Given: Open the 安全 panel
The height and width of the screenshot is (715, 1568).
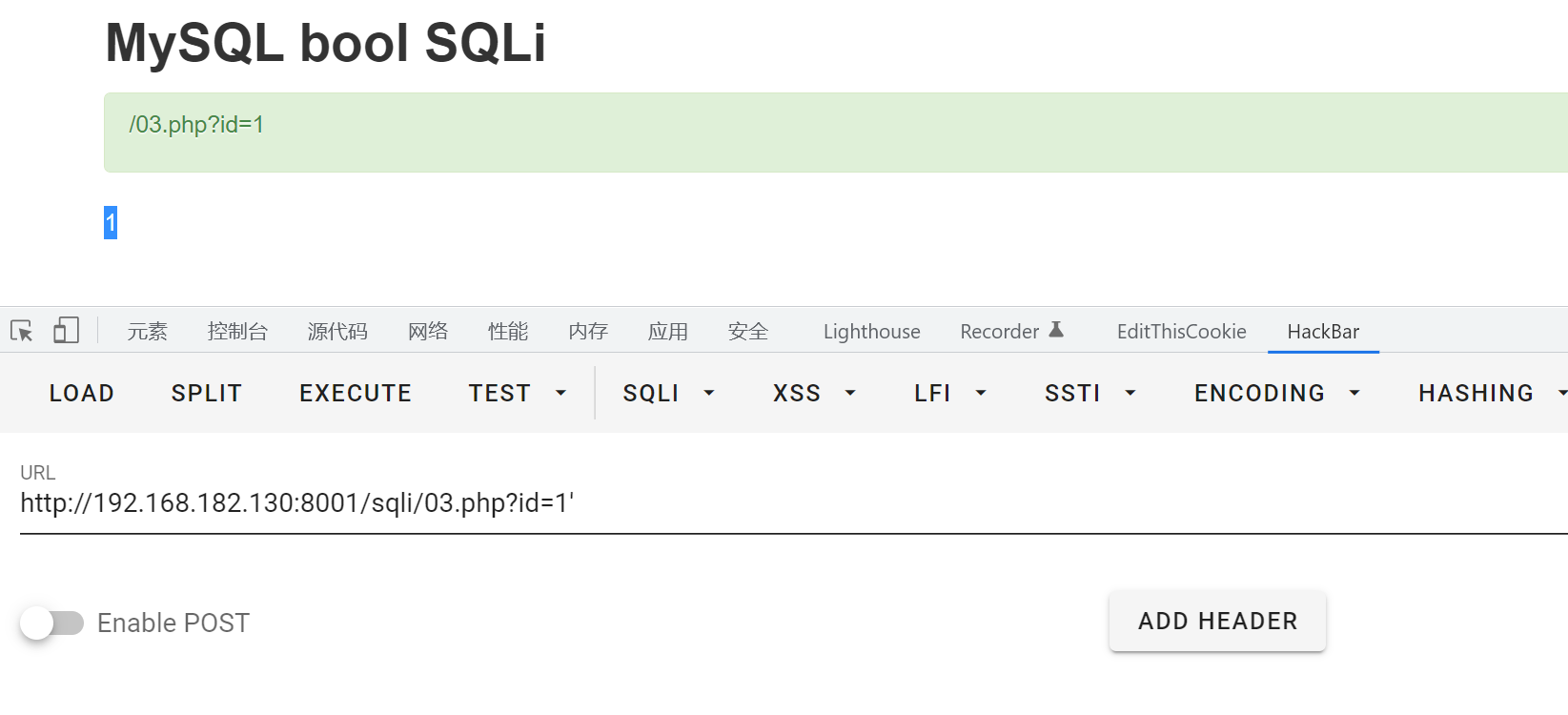Looking at the screenshot, I should [x=747, y=331].
